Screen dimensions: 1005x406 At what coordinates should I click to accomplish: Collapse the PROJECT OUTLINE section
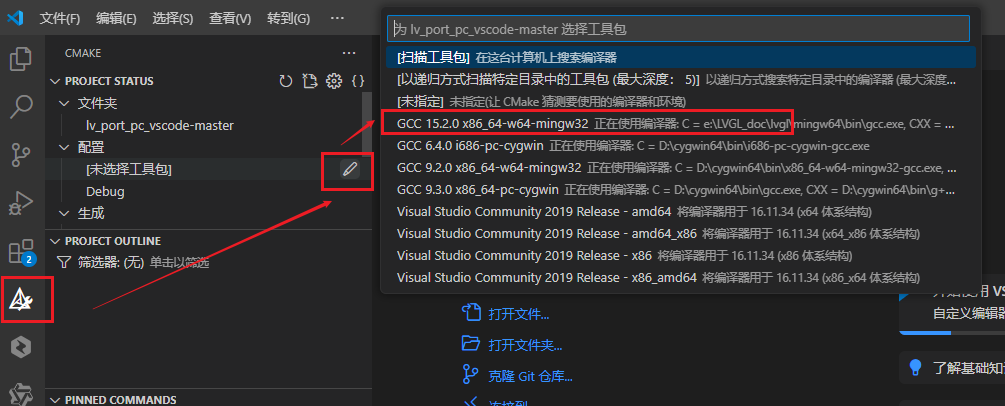[x=55, y=241]
